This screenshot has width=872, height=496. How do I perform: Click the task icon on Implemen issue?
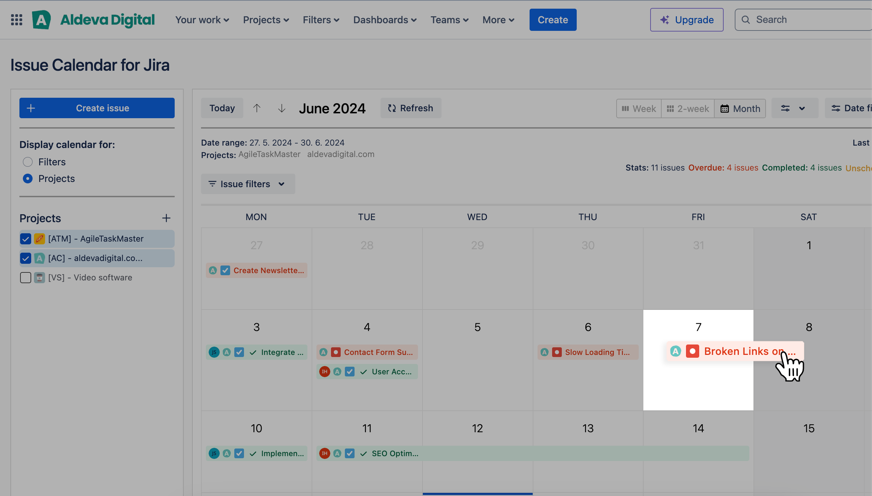tap(239, 453)
